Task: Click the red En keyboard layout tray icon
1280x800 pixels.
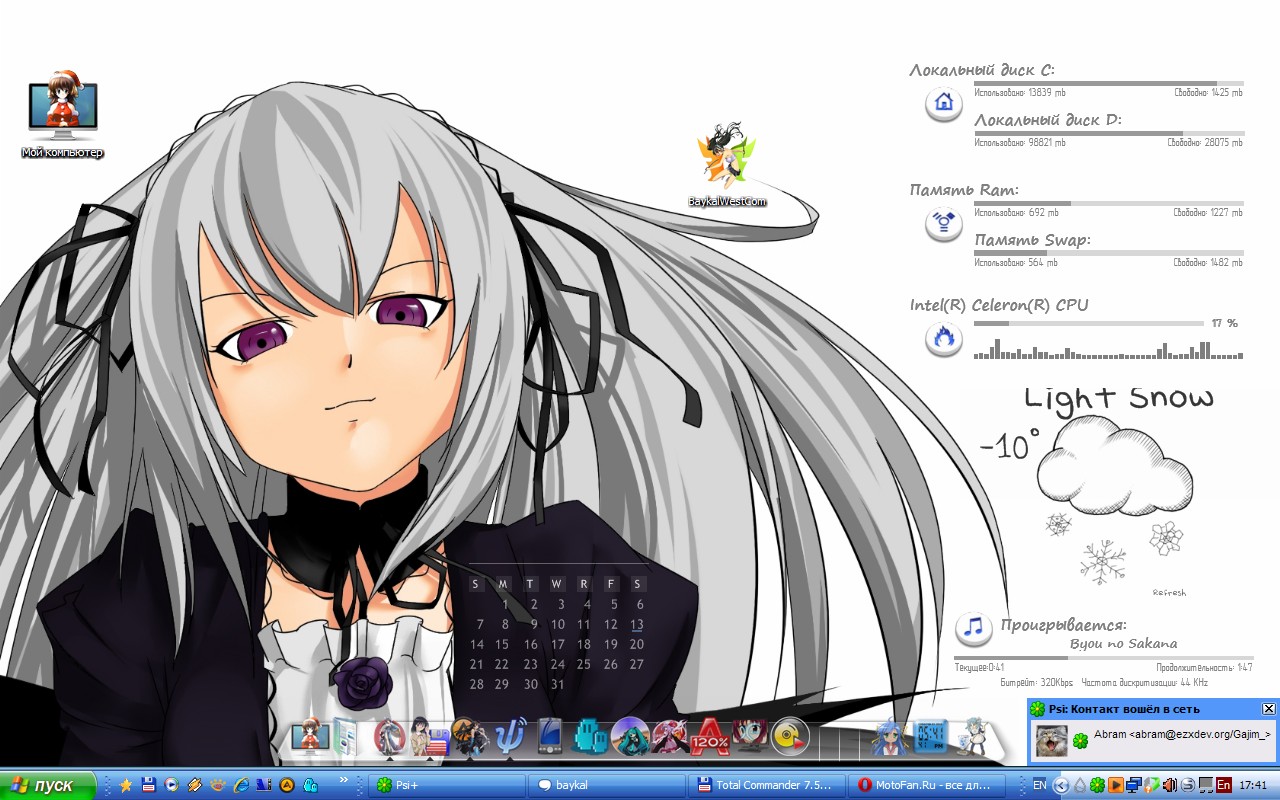Action: click(1224, 785)
